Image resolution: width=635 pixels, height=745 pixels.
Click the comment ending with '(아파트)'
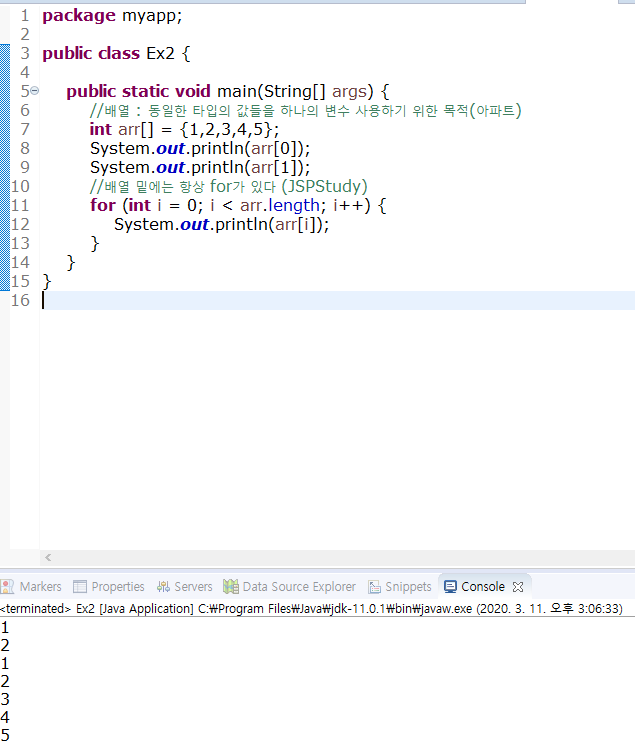(306, 111)
